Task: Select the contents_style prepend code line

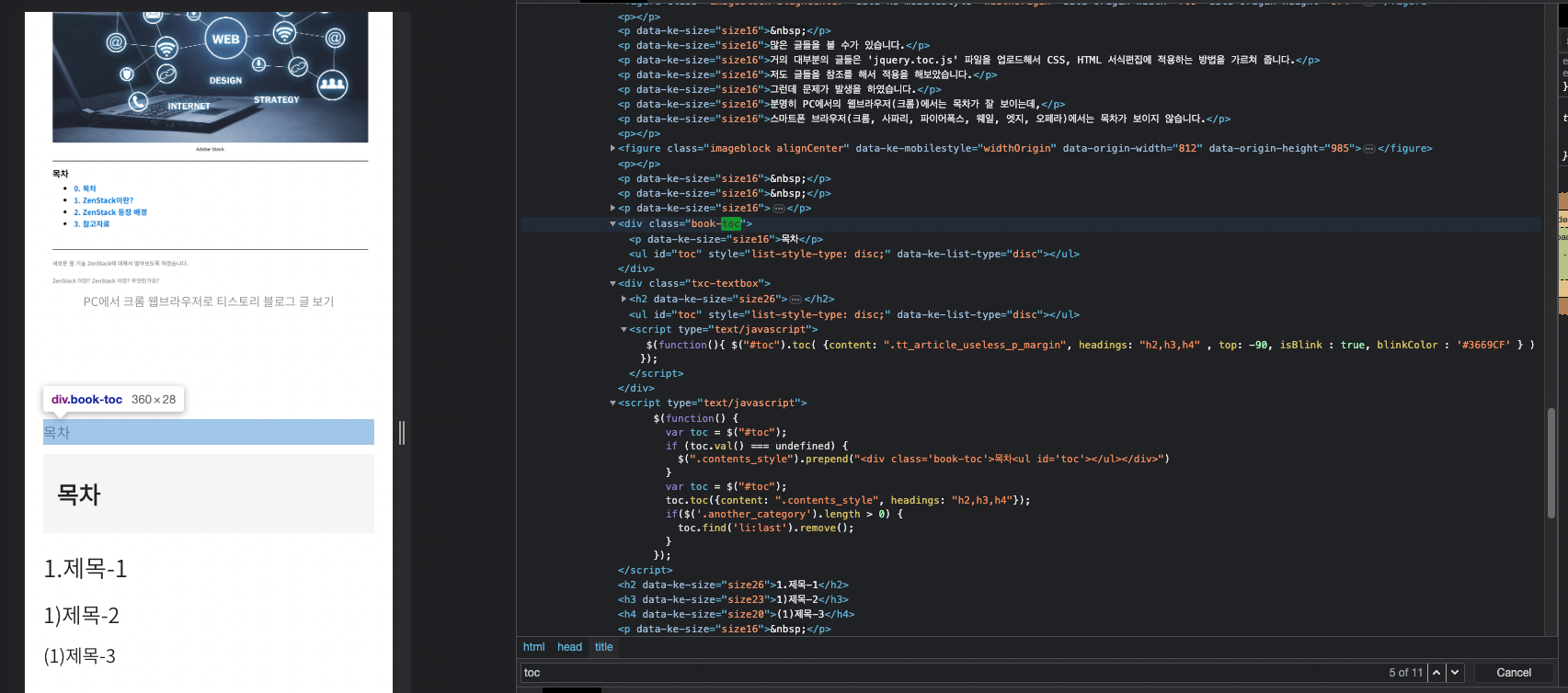Action: pos(923,459)
